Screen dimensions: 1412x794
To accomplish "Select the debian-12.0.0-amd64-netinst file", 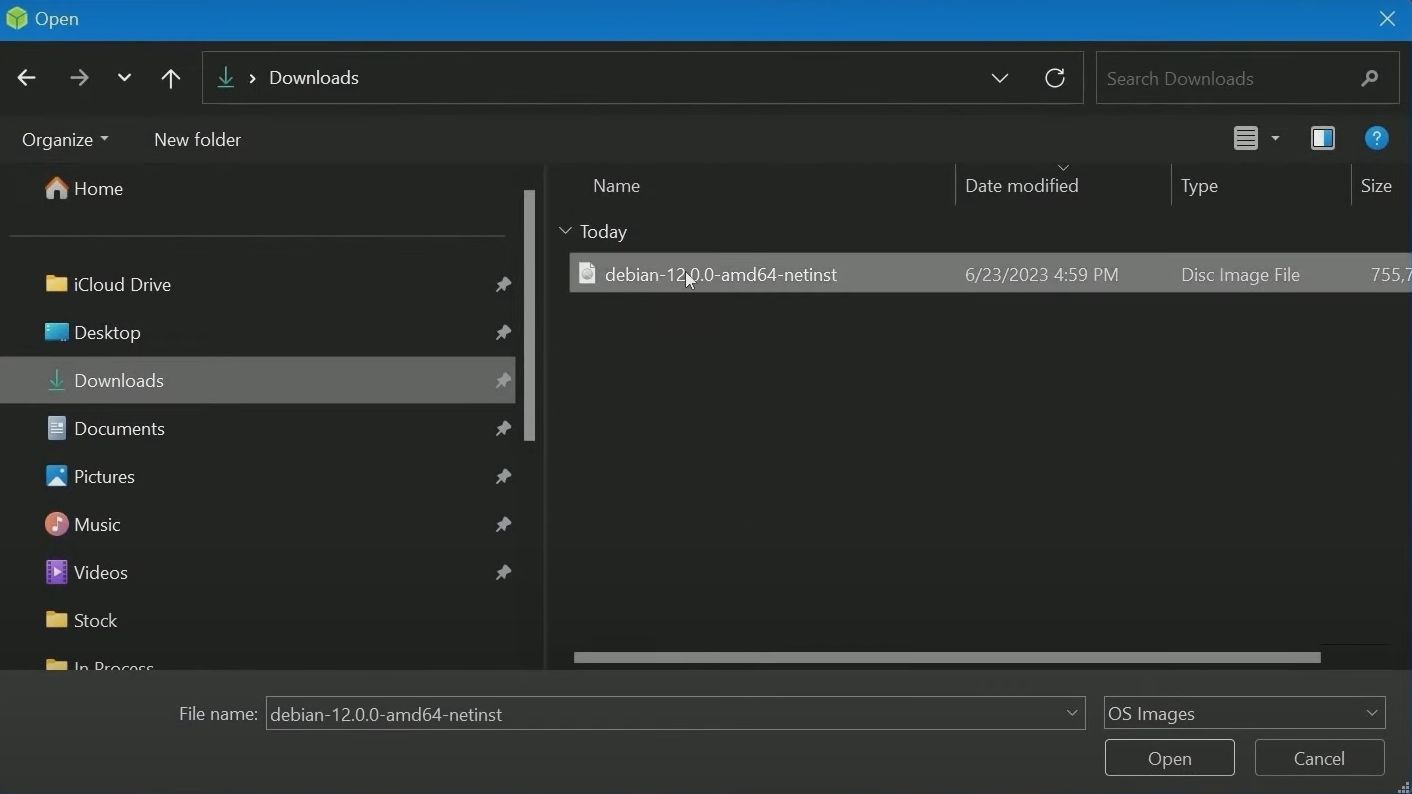I will pos(721,275).
